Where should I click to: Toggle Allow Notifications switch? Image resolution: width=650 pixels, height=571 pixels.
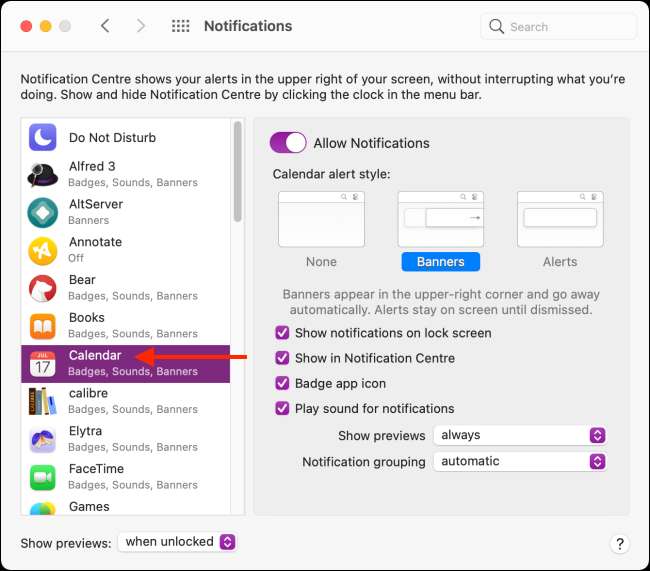tap(288, 143)
